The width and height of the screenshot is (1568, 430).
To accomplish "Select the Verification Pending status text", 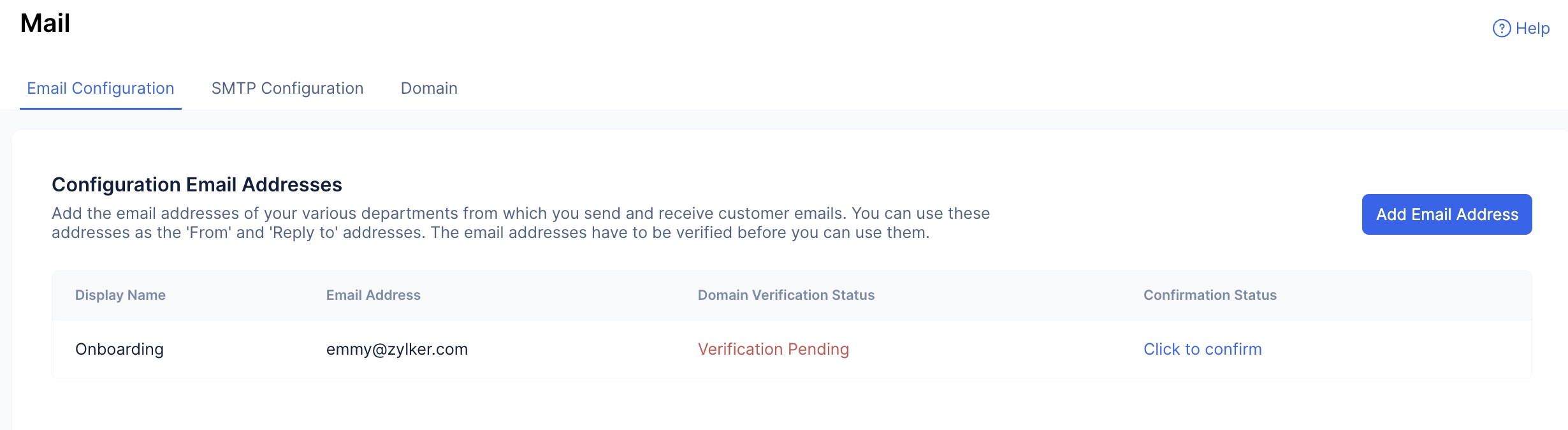I will 773,349.
